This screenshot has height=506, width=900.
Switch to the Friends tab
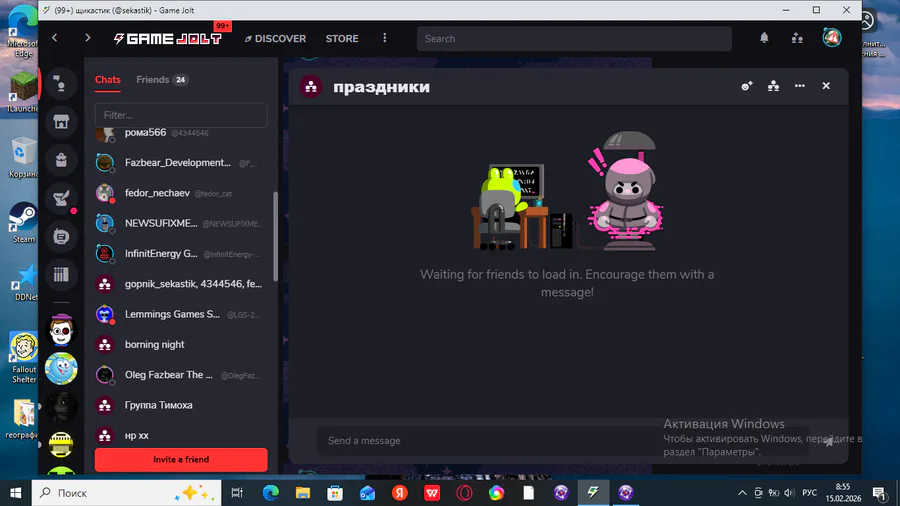[162, 80]
